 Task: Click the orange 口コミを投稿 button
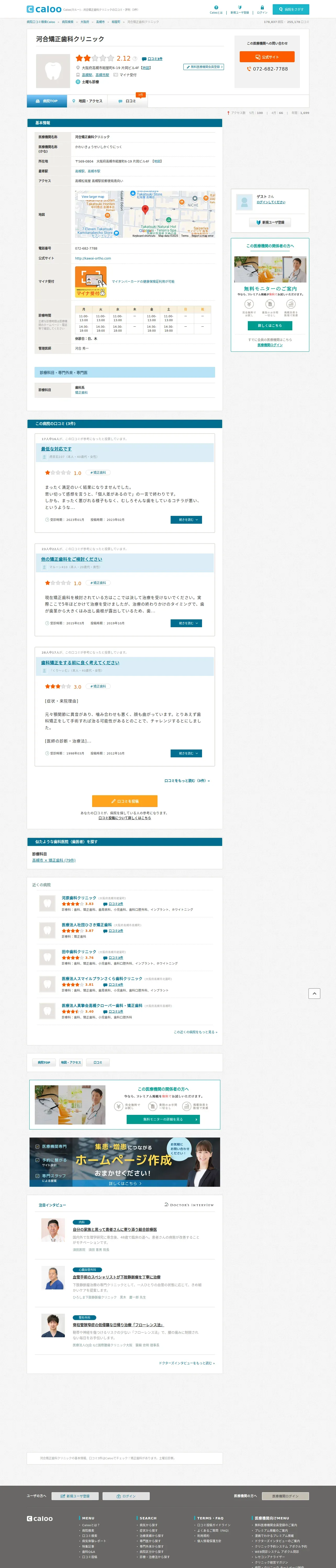124,801
